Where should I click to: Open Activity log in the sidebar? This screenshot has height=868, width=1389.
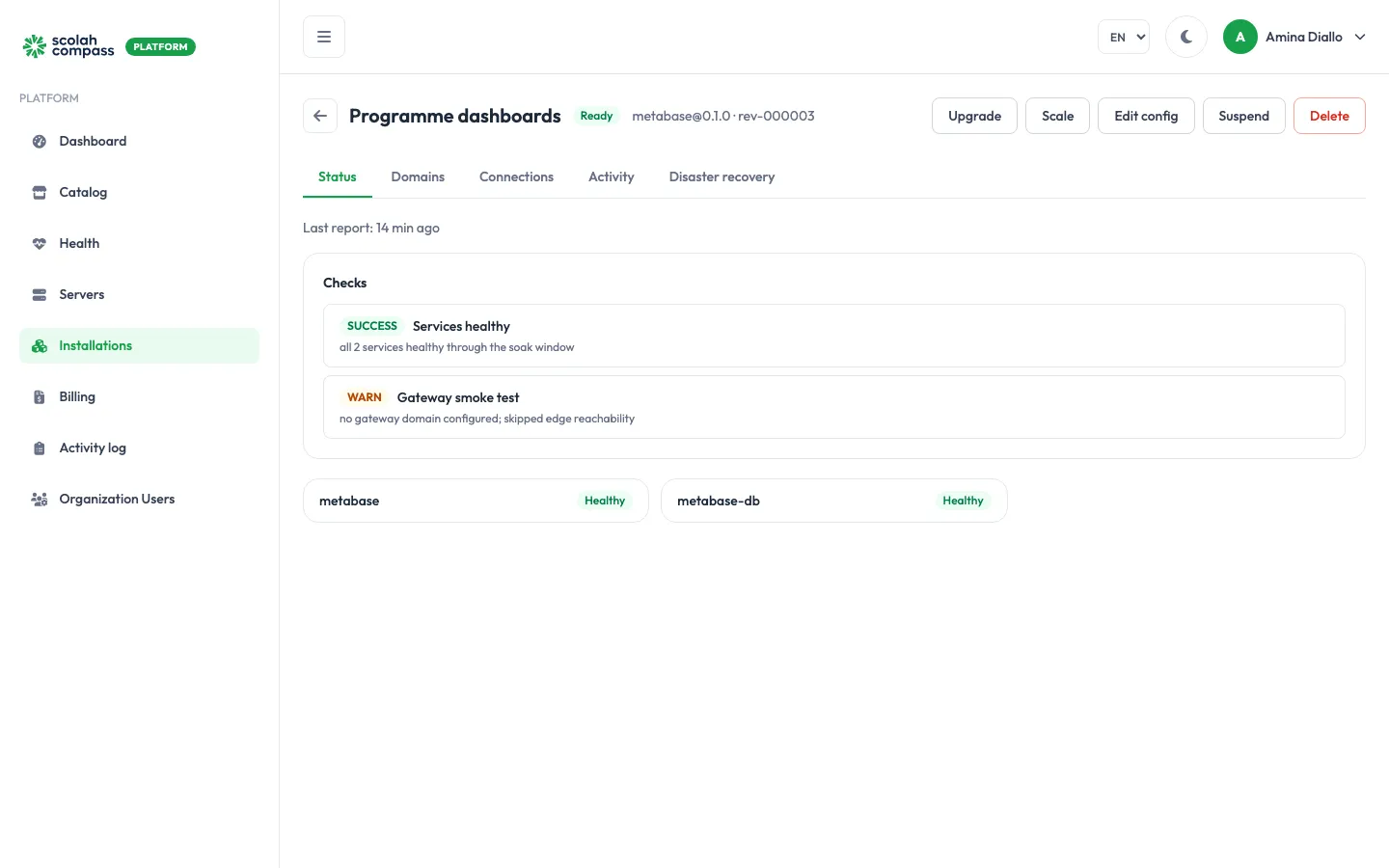point(139,448)
